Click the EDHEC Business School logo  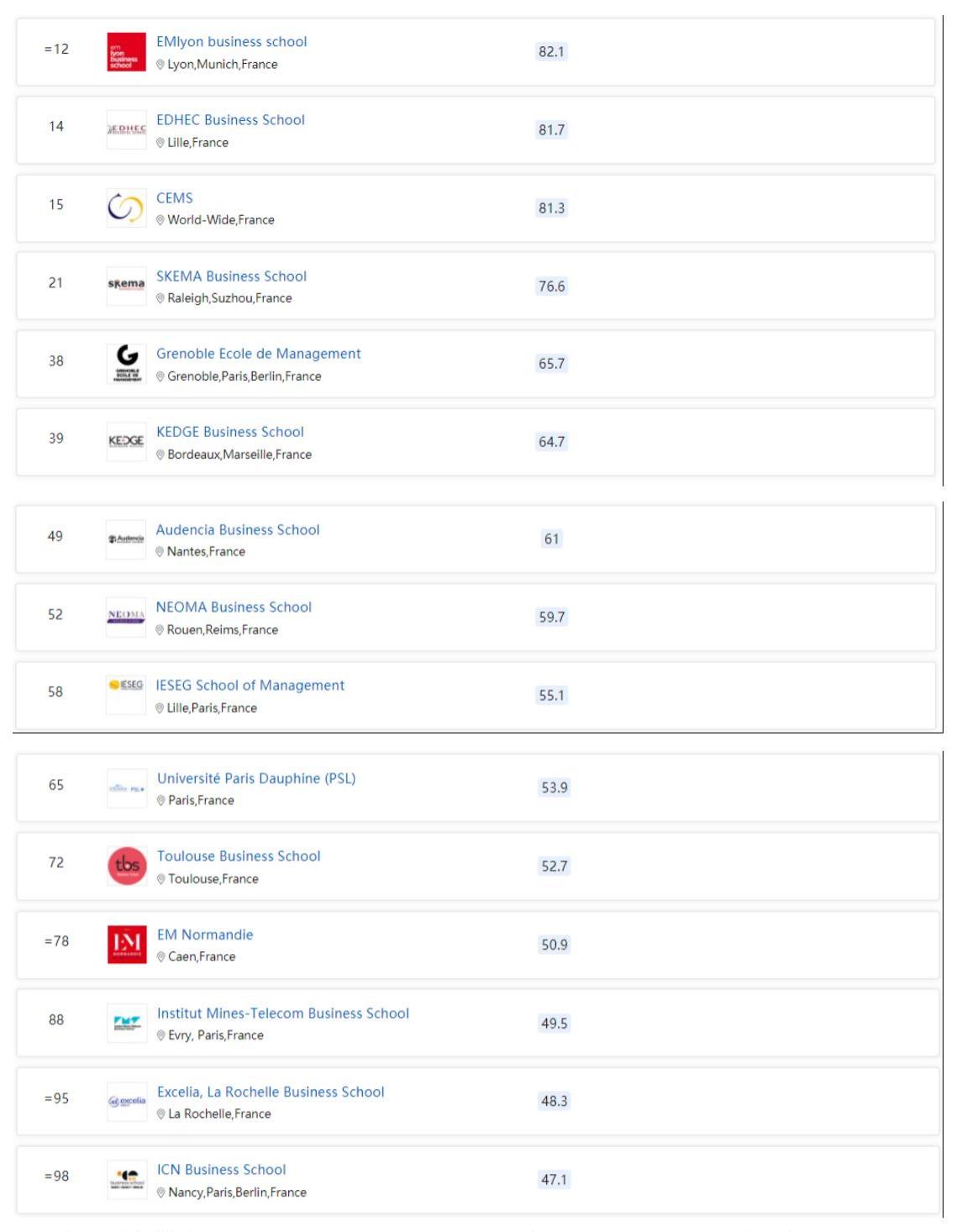point(126,129)
